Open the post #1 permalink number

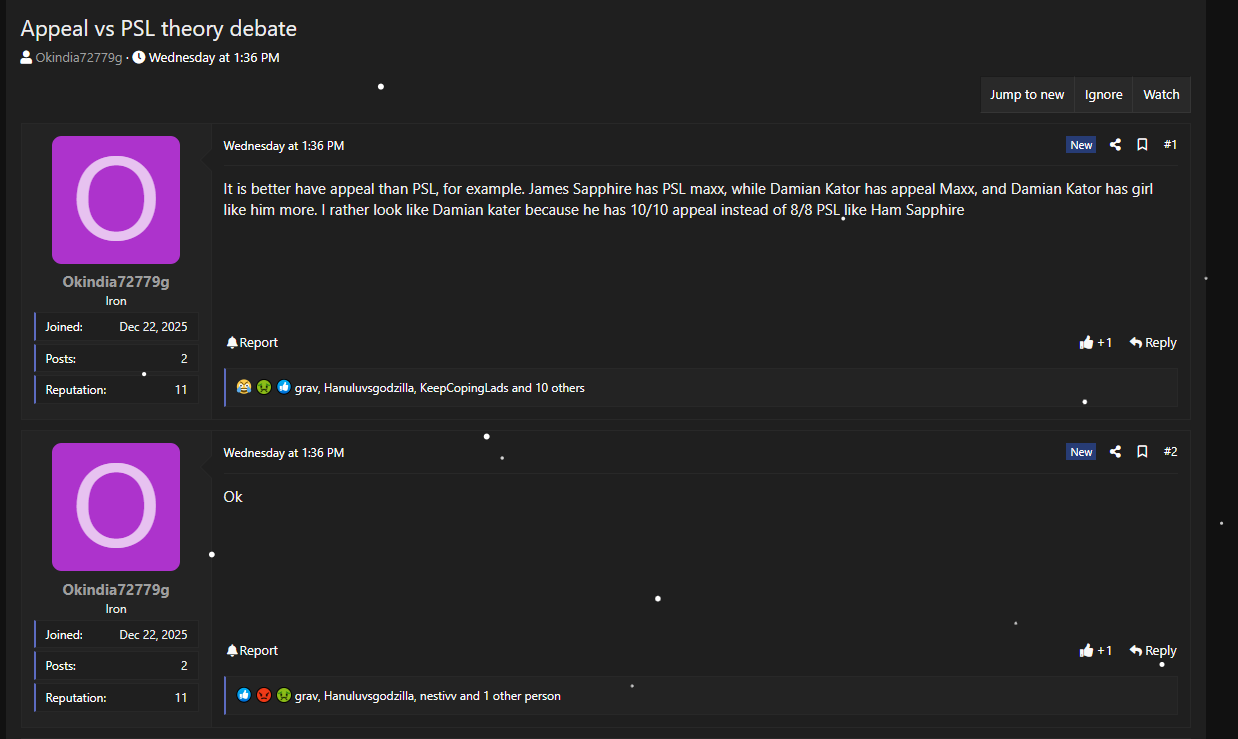[1170, 145]
